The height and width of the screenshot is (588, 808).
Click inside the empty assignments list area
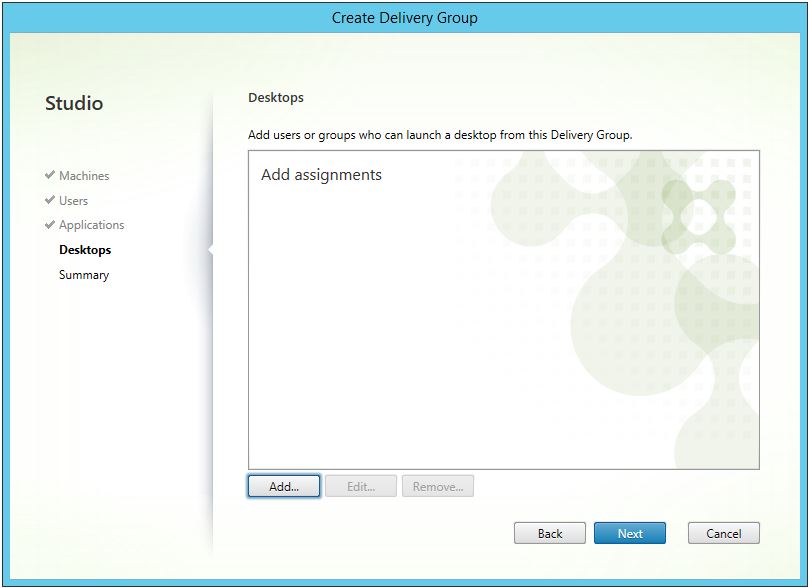tap(500, 320)
